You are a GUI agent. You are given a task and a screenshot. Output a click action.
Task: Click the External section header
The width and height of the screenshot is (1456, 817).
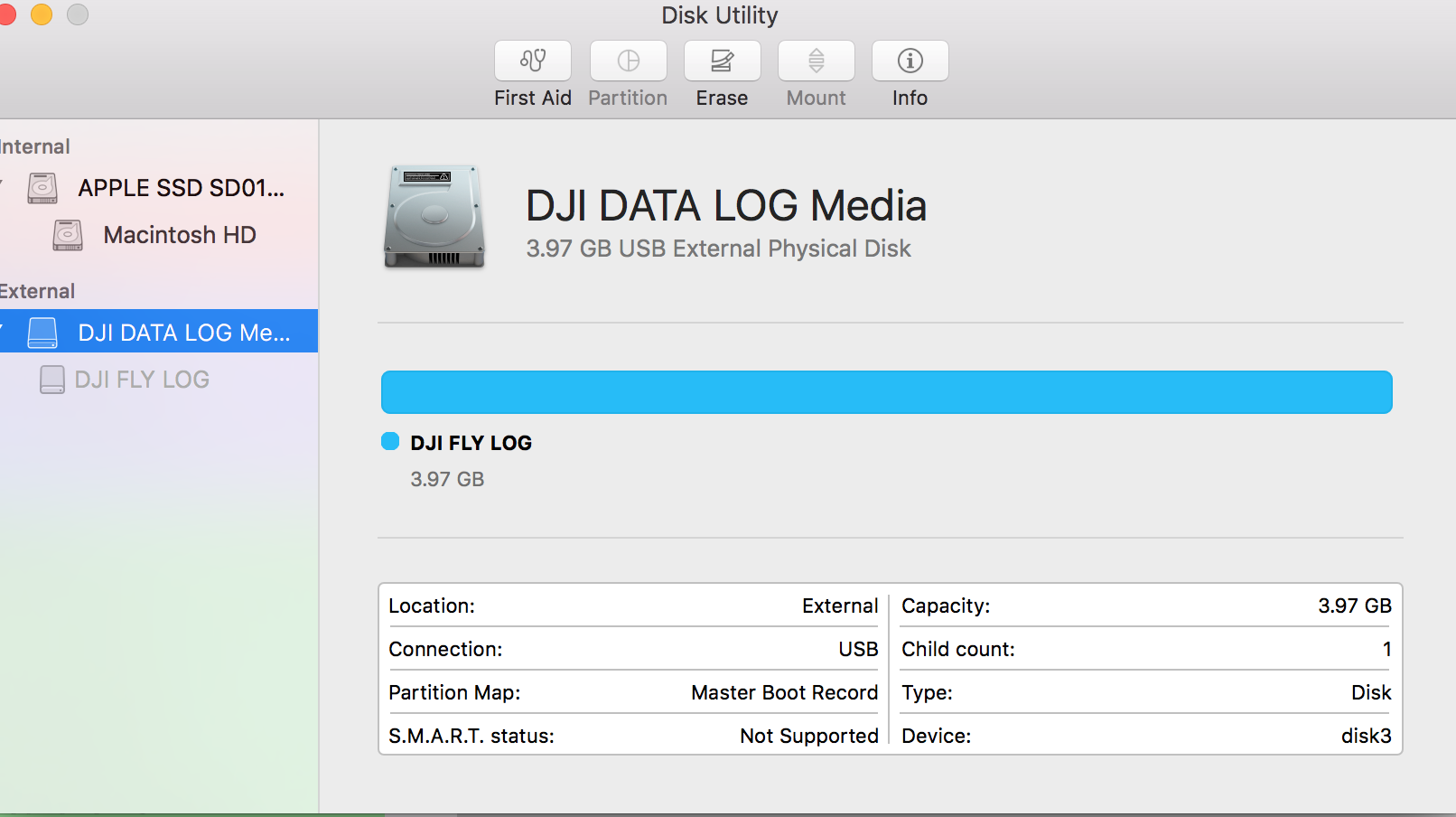pos(37,291)
